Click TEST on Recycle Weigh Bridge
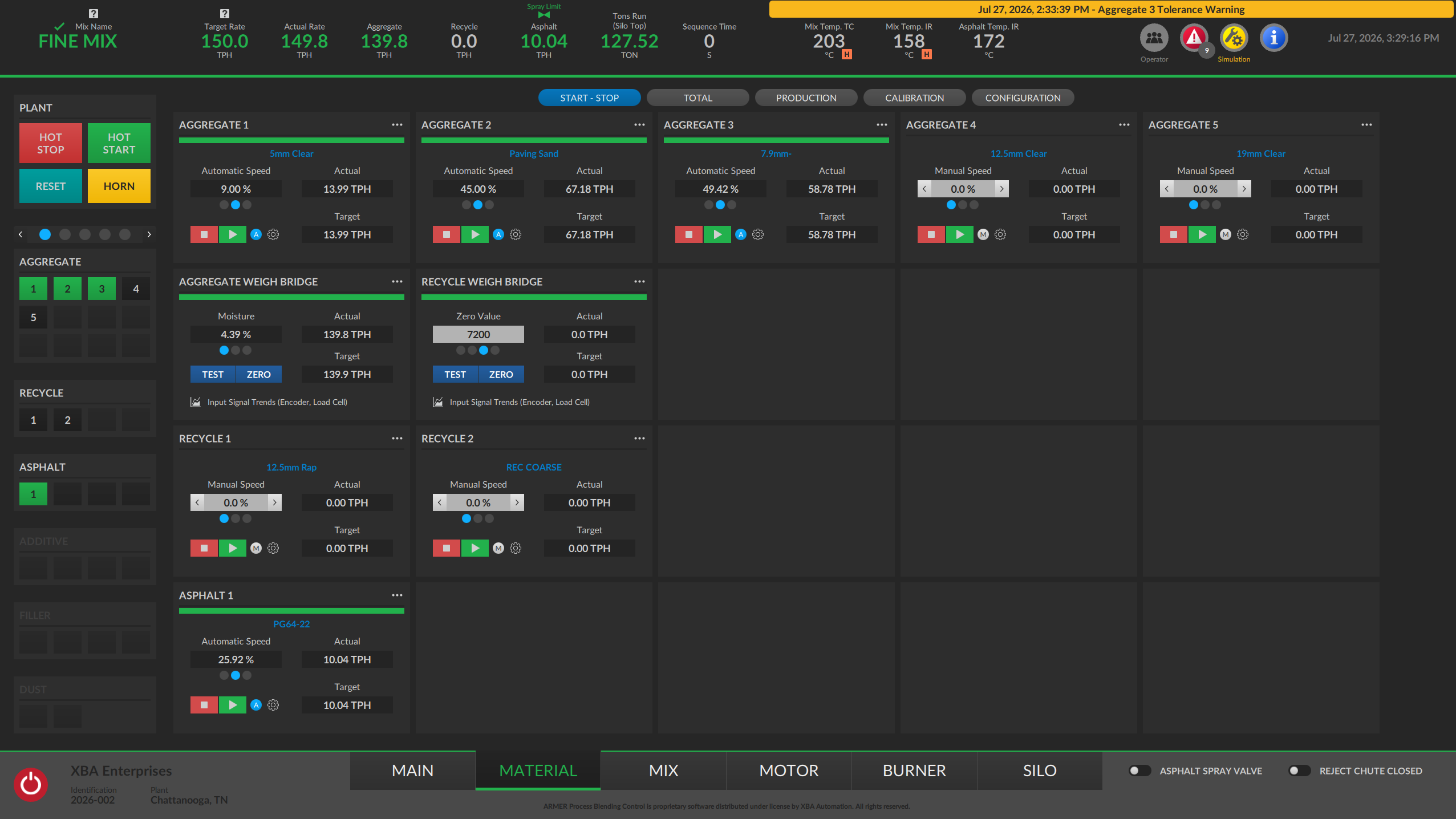 click(x=455, y=374)
